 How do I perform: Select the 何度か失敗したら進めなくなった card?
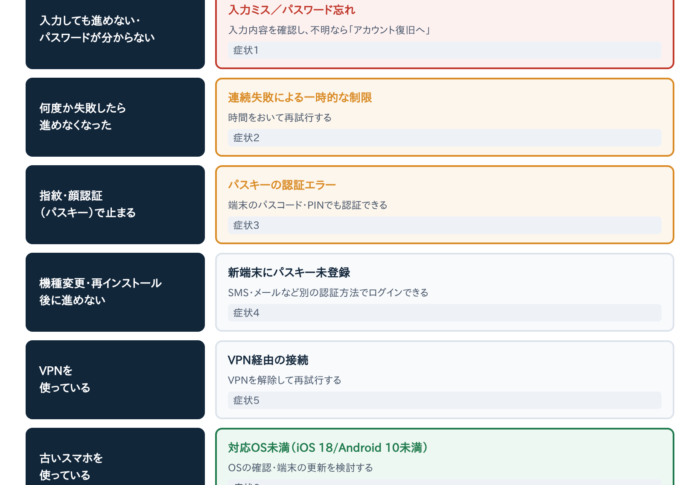(115, 117)
